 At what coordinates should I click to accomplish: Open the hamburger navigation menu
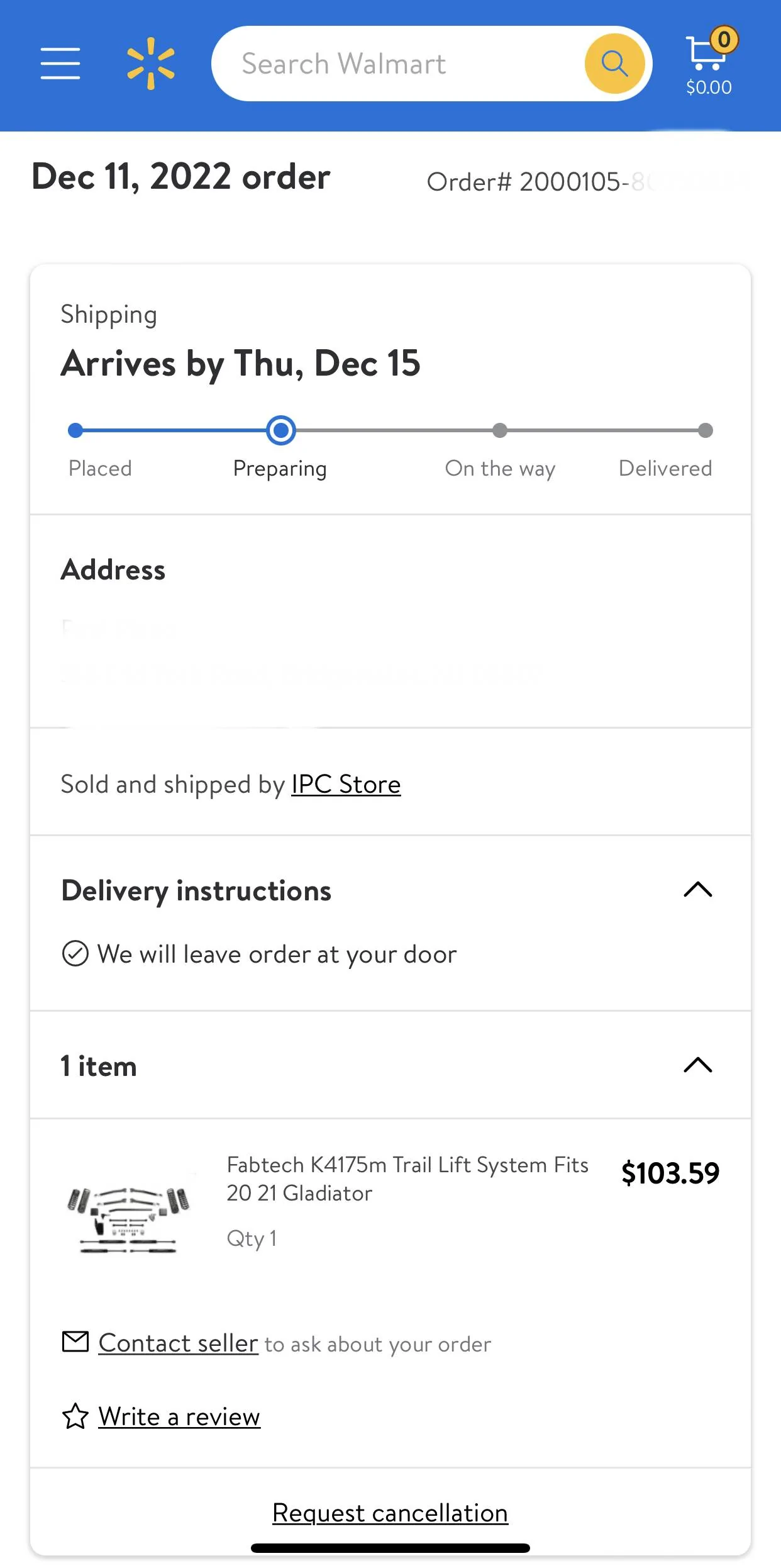pos(60,64)
